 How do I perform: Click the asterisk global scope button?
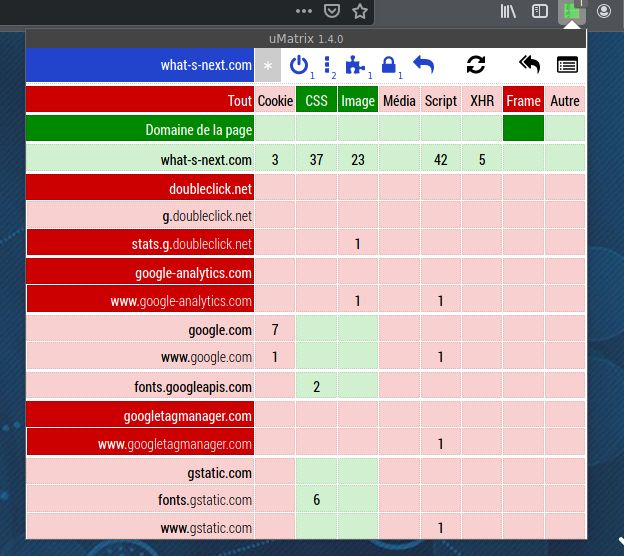point(267,66)
